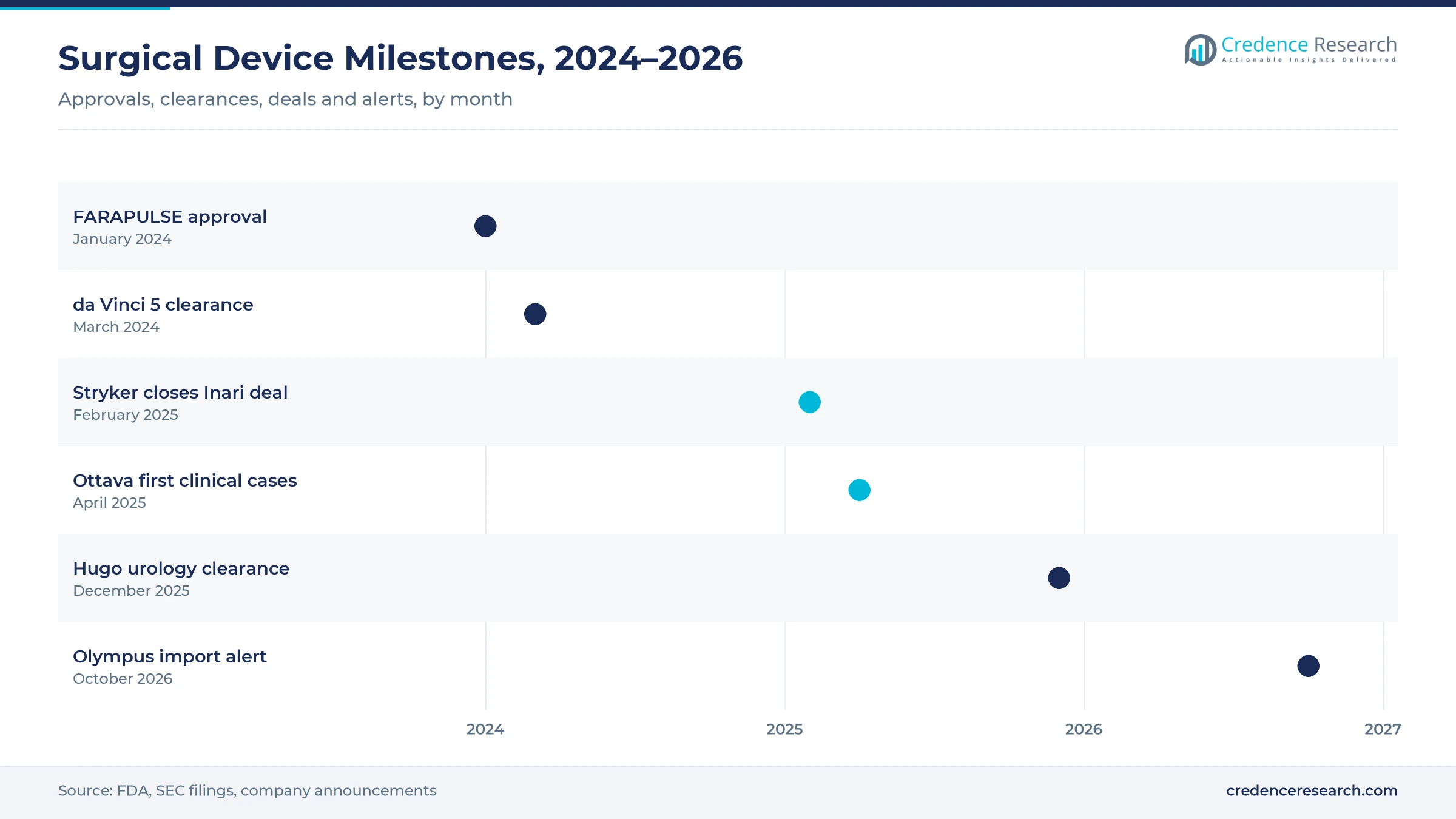
Task: Click the March 2024 date text
Action: point(116,327)
